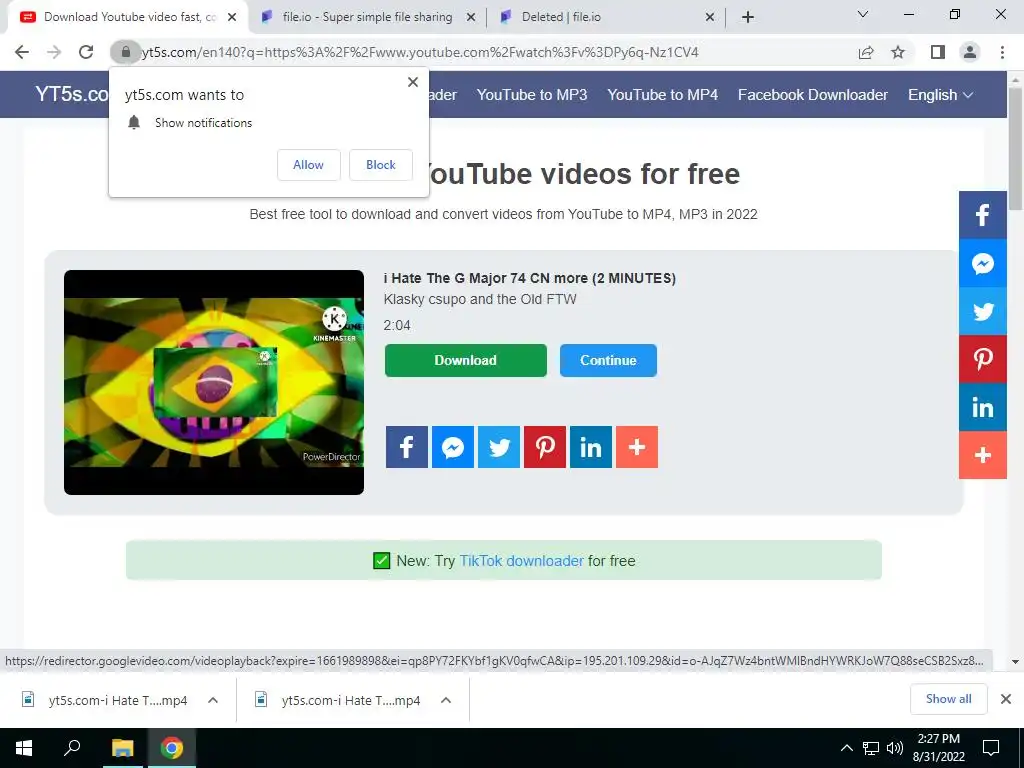Click the LinkedIn icon in the right sidebar
Screen dimensions: 1024x768
coord(983,408)
